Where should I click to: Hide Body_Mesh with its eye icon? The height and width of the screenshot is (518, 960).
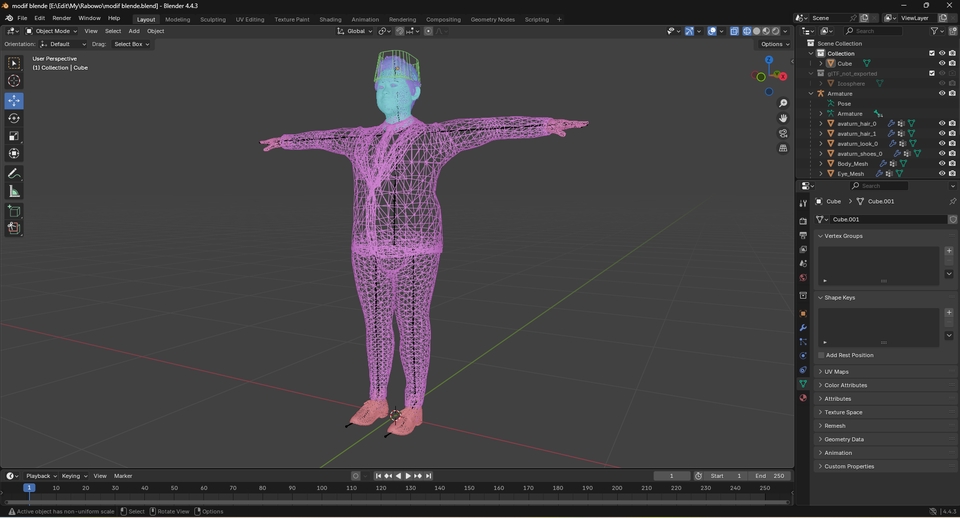coord(941,164)
